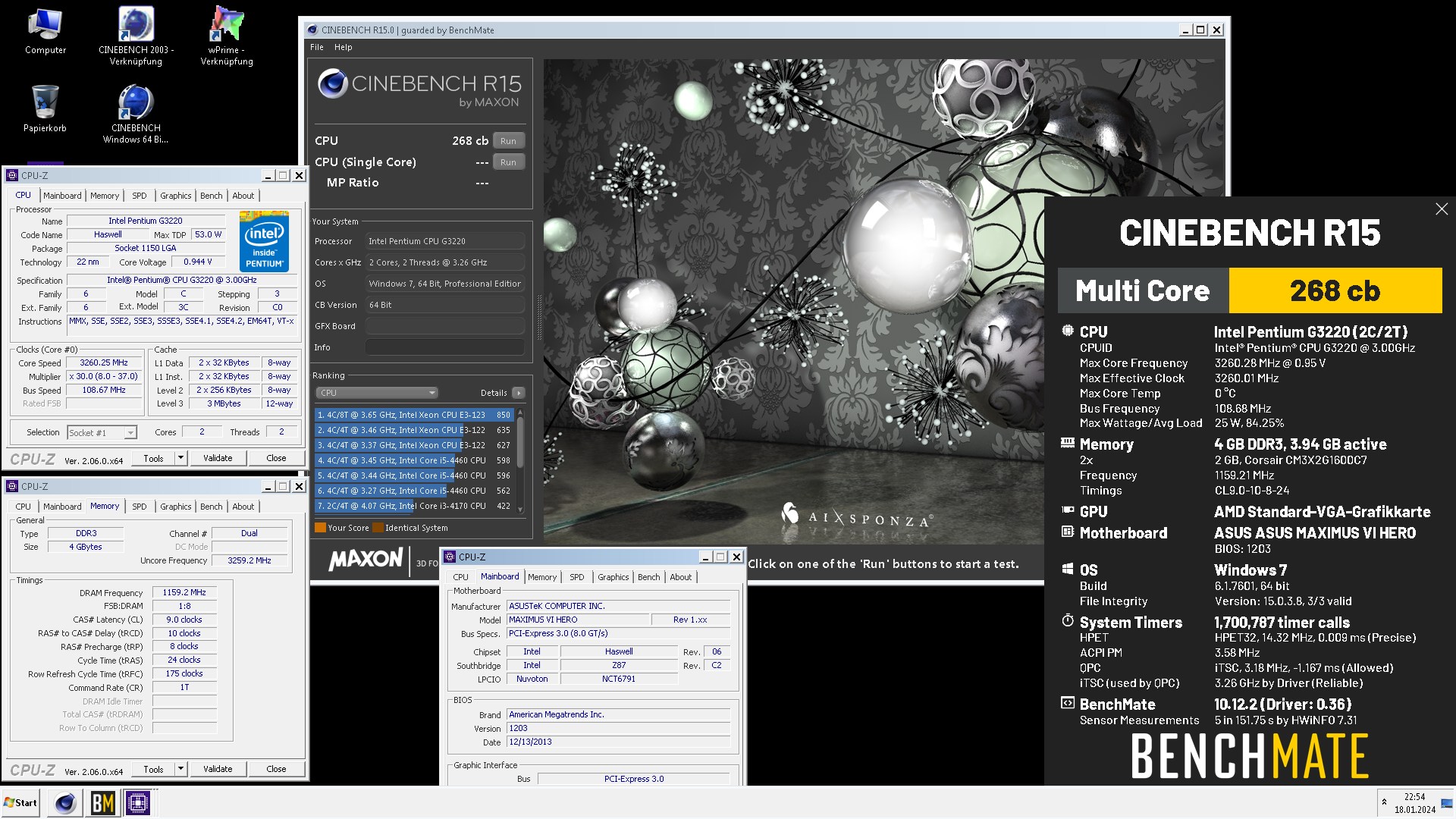
Task: Click the GFX Board field
Action: [x=445, y=326]
